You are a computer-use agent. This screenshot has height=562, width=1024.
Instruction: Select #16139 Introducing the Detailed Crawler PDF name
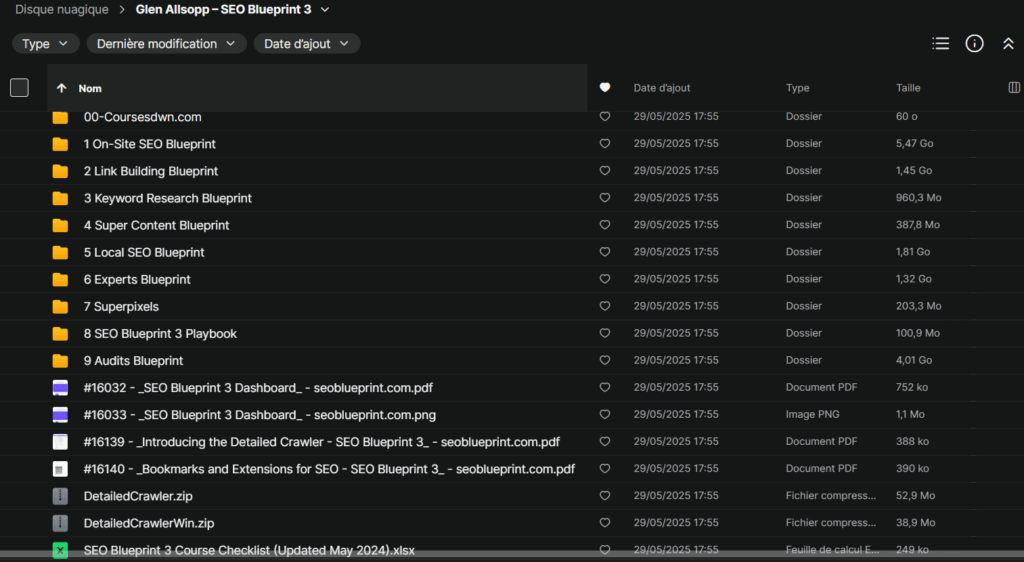(x=321, y=442)
